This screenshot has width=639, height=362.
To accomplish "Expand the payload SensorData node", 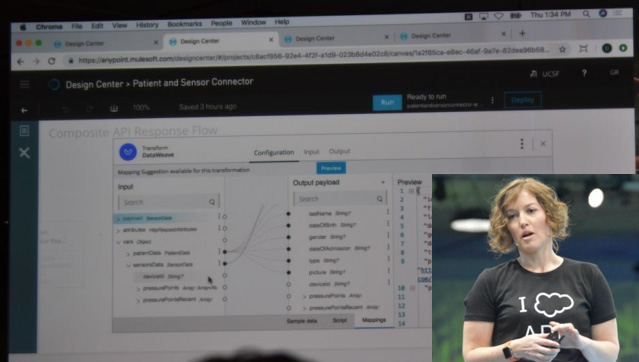I will (x=118, y=219).
